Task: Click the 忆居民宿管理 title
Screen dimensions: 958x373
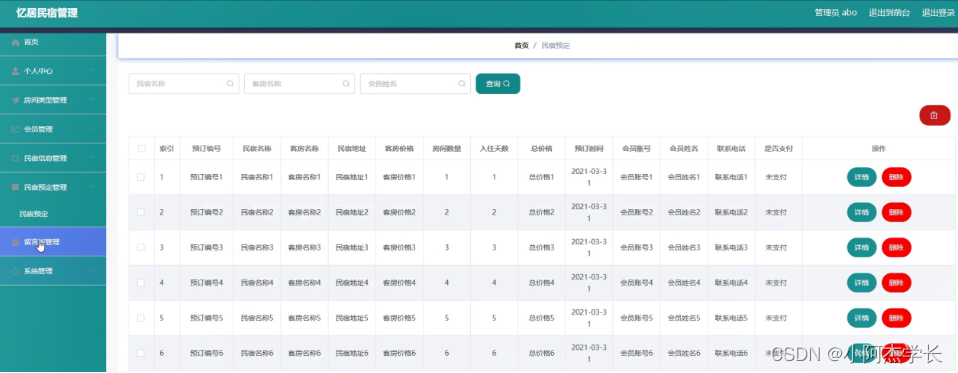Action: [x=47, y=13]
